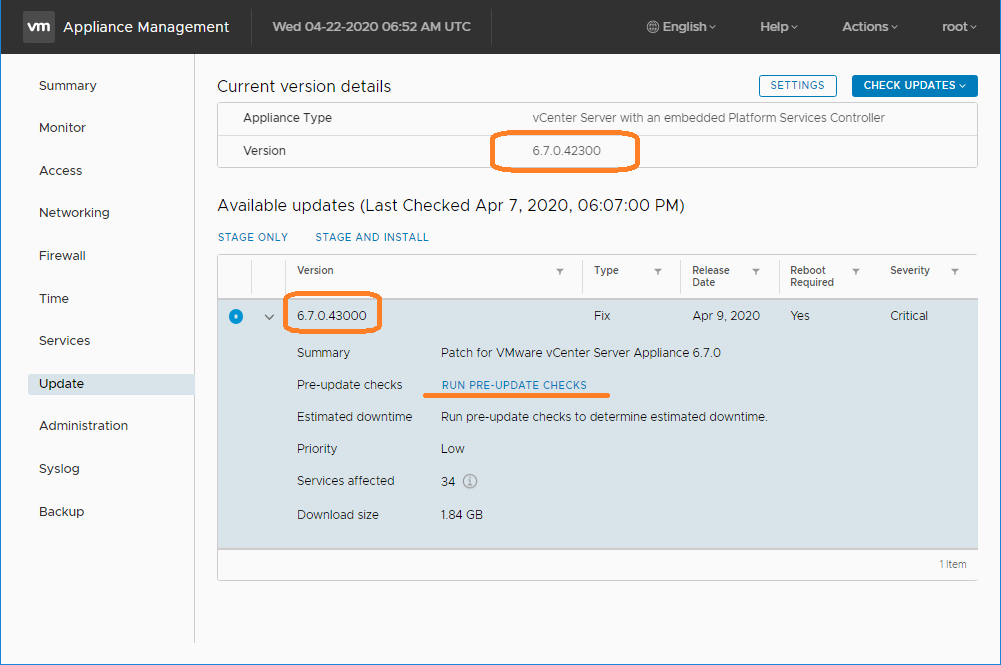
Task: Open the Firewall section
Action: click(62, 255)
